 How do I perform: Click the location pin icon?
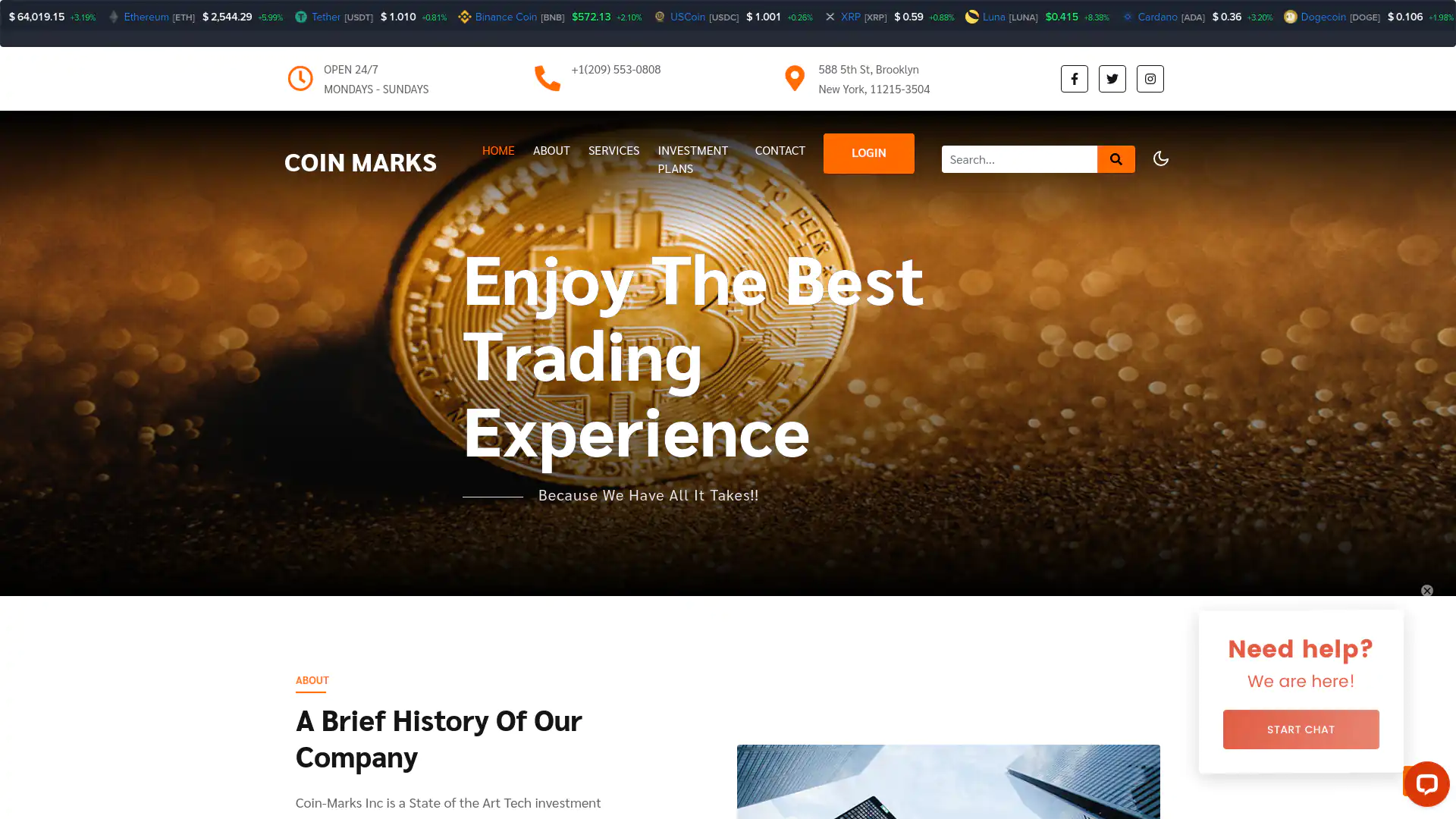click(x=794, y=78)
